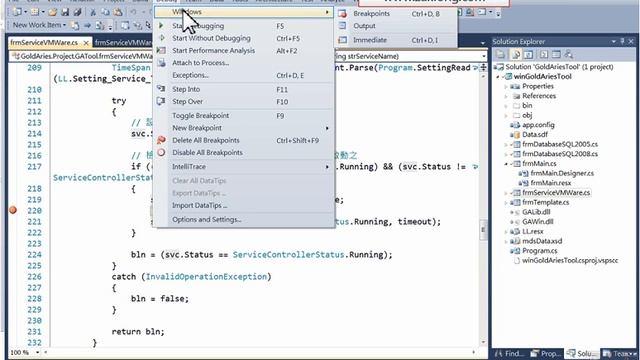The image size is (640, 360).
Task: Click the Refresh icon in Solution Explorer
Action: (529, 54)
